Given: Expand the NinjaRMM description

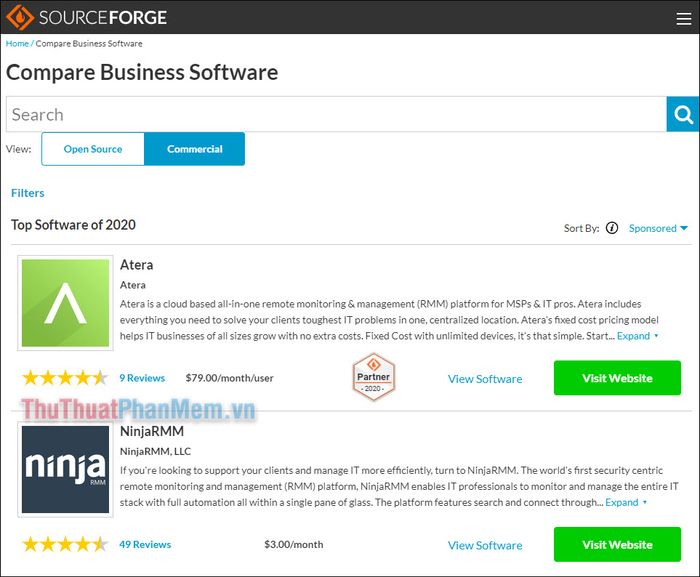Looking at the screenshot, I should coord(625,502).
